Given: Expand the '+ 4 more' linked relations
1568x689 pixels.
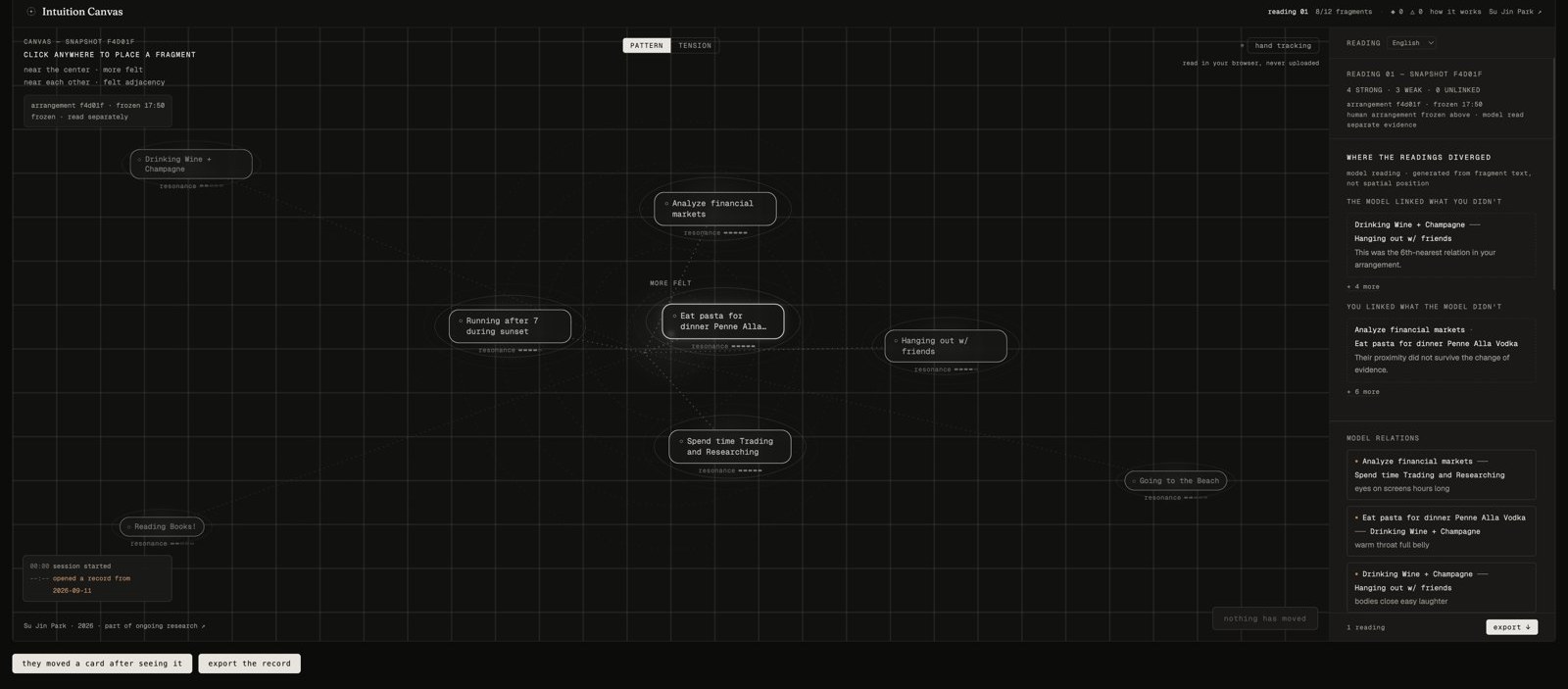Looking at the screenshot, I should click(x=1363, y=286).
